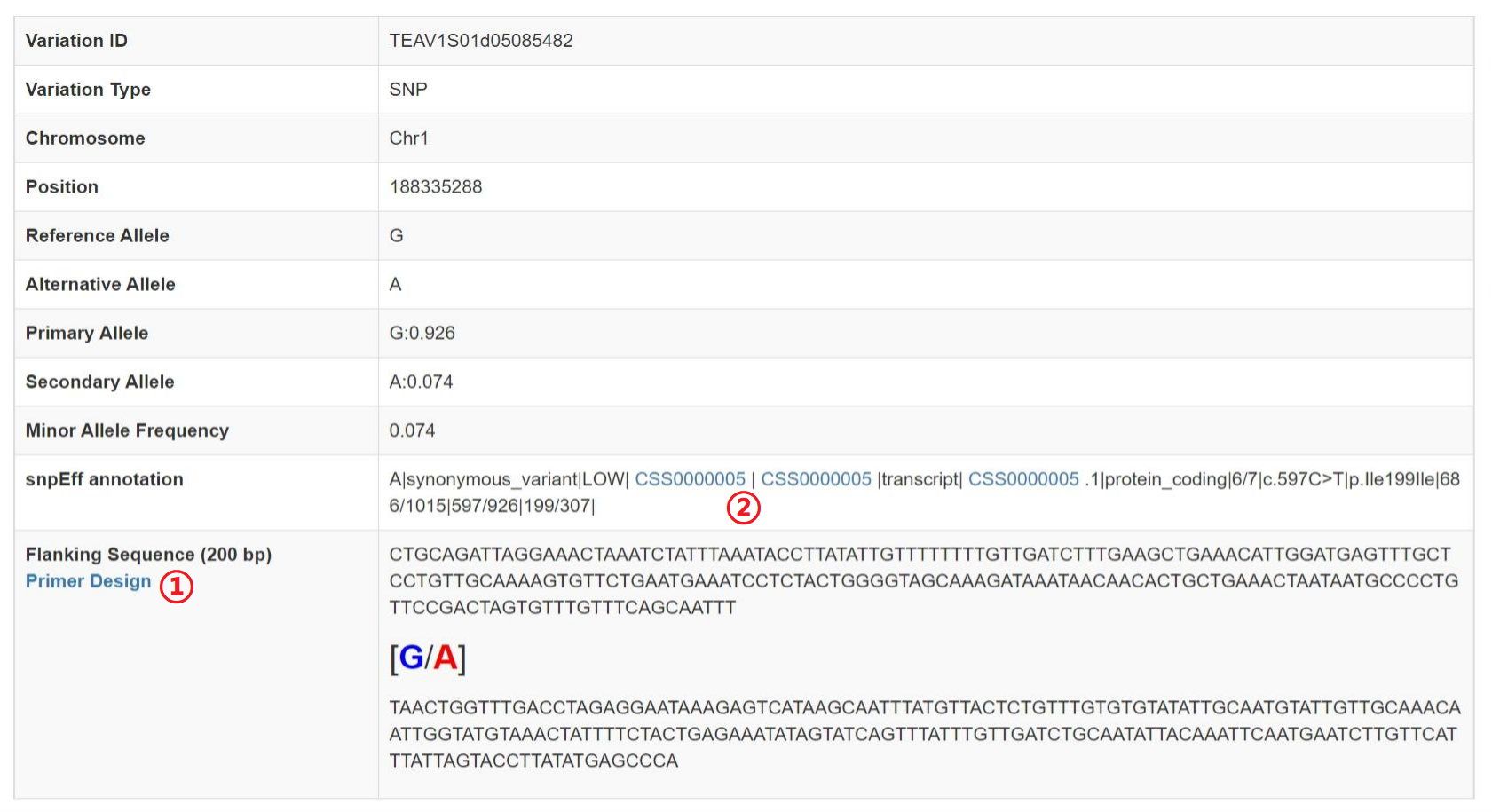Select the red A allele in [G/A]

445,658
